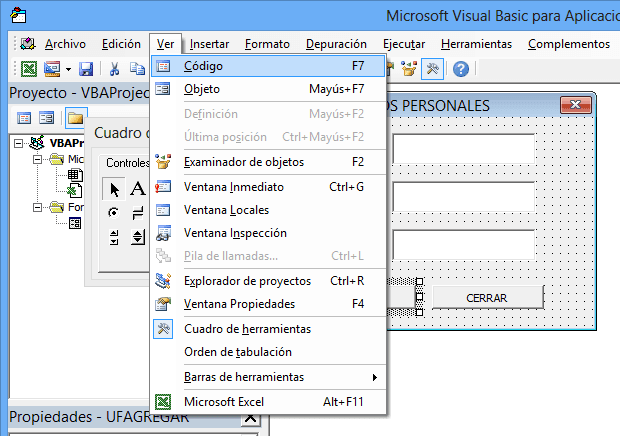This screenshot has height=436, width=620.
Task: Open the Ejecutar menu
Action: 404,44
